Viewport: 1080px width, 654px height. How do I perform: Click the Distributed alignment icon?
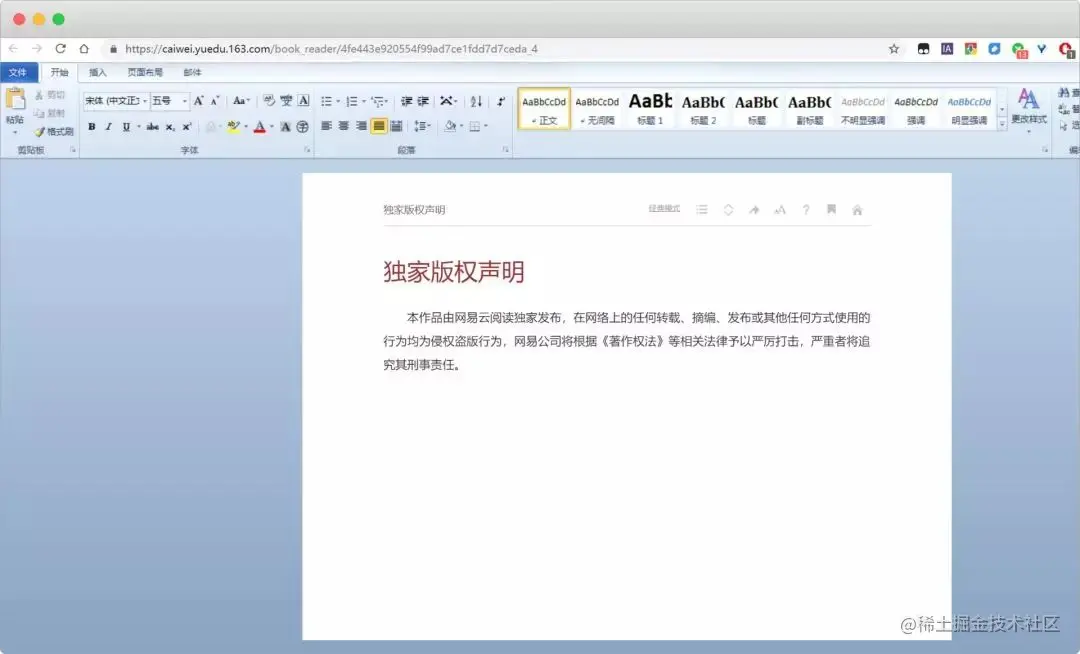coord(396,126)
